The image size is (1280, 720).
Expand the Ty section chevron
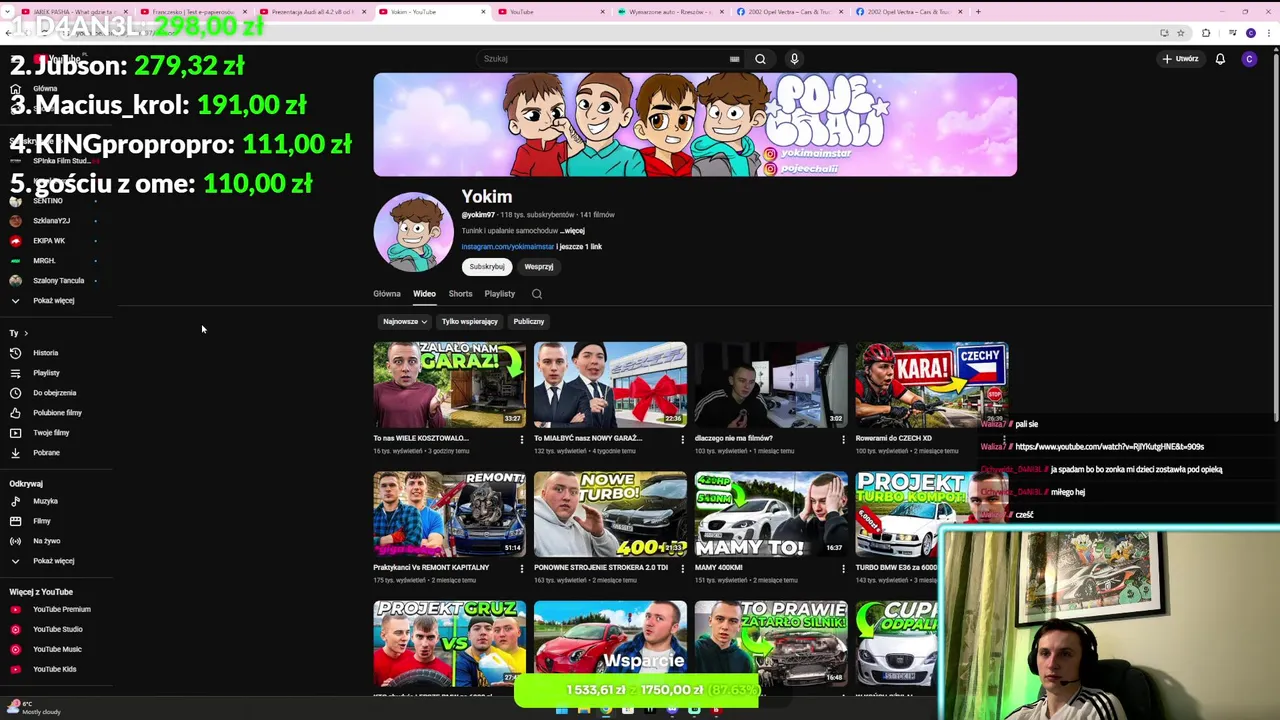(25, 333)
